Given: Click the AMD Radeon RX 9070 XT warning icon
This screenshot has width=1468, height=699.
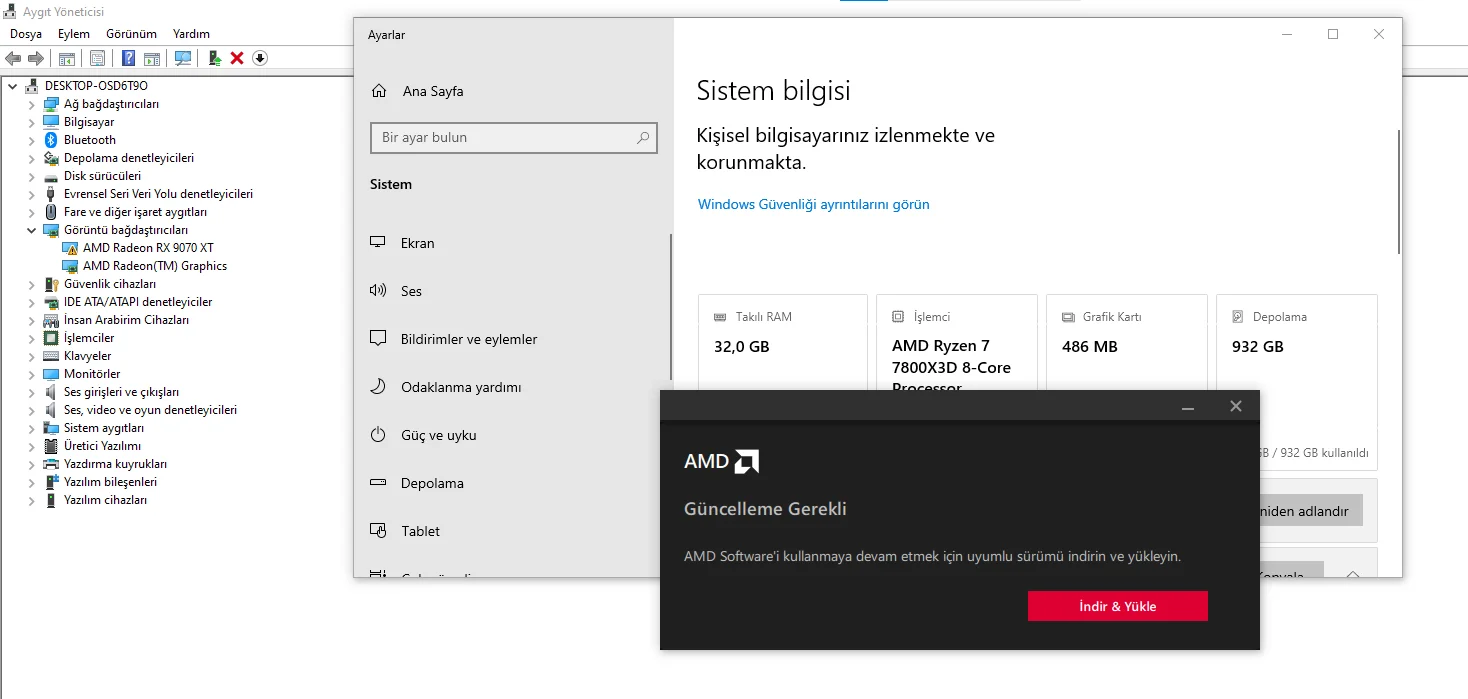Looking at the screenshot, I should 70,248.
